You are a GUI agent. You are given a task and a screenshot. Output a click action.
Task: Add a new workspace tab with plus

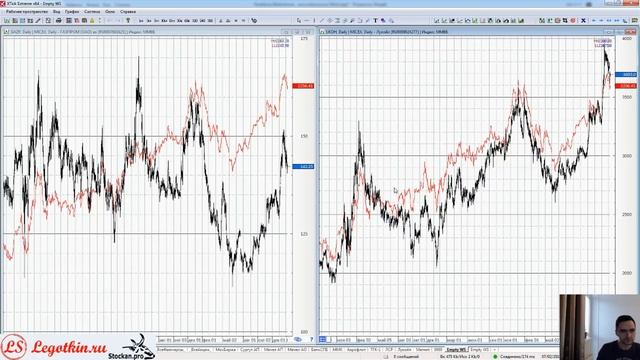(495, 350)
